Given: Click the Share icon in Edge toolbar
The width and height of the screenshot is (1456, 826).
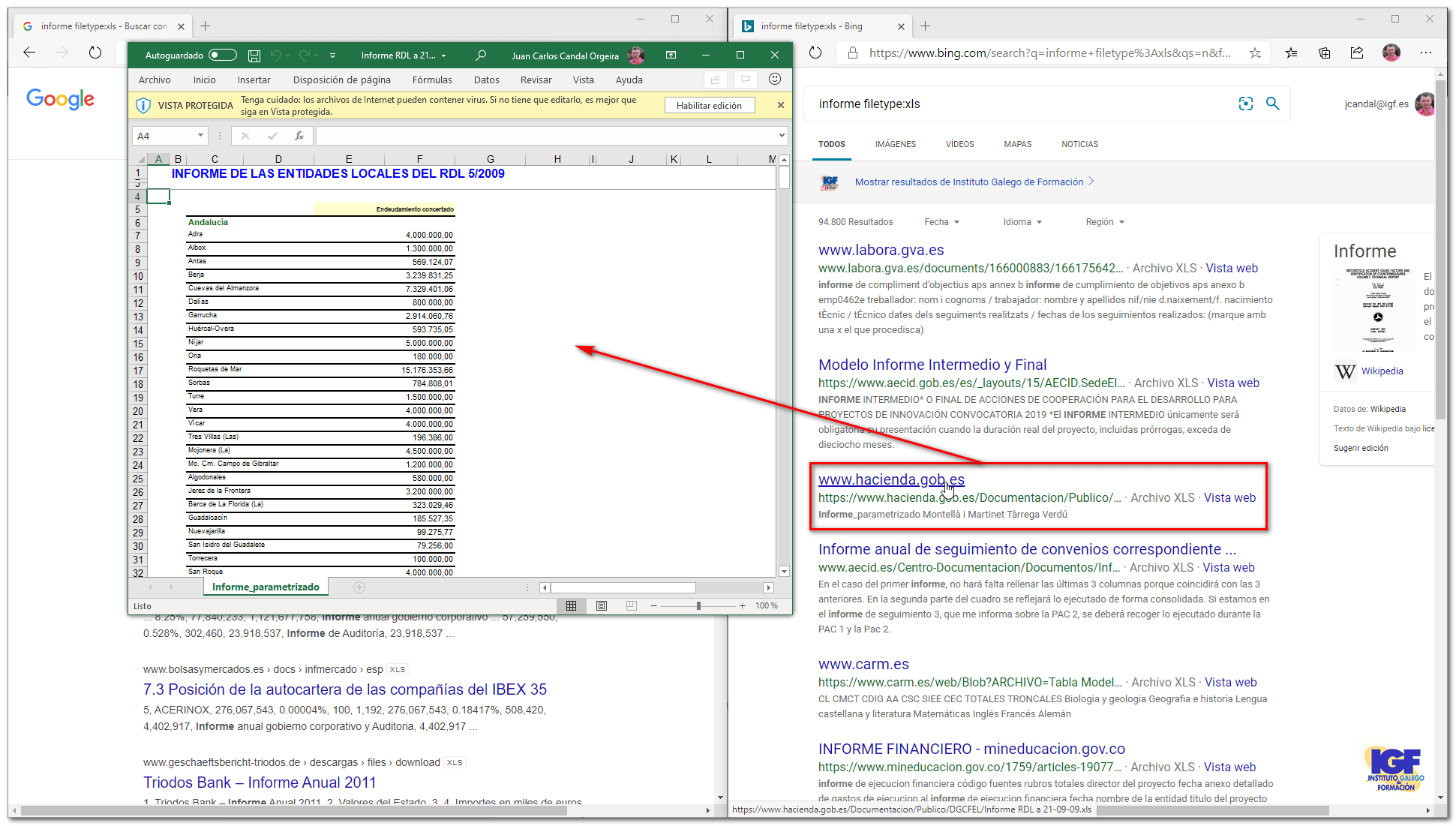Looking at the screenshot, I should pos(1357,53).
